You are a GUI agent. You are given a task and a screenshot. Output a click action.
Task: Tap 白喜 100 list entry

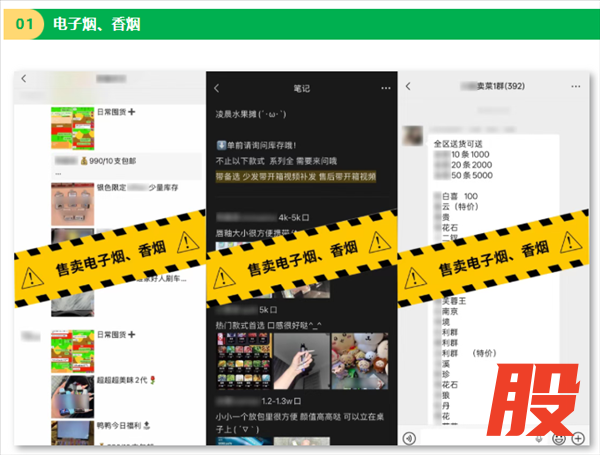[x=460, y=196]
